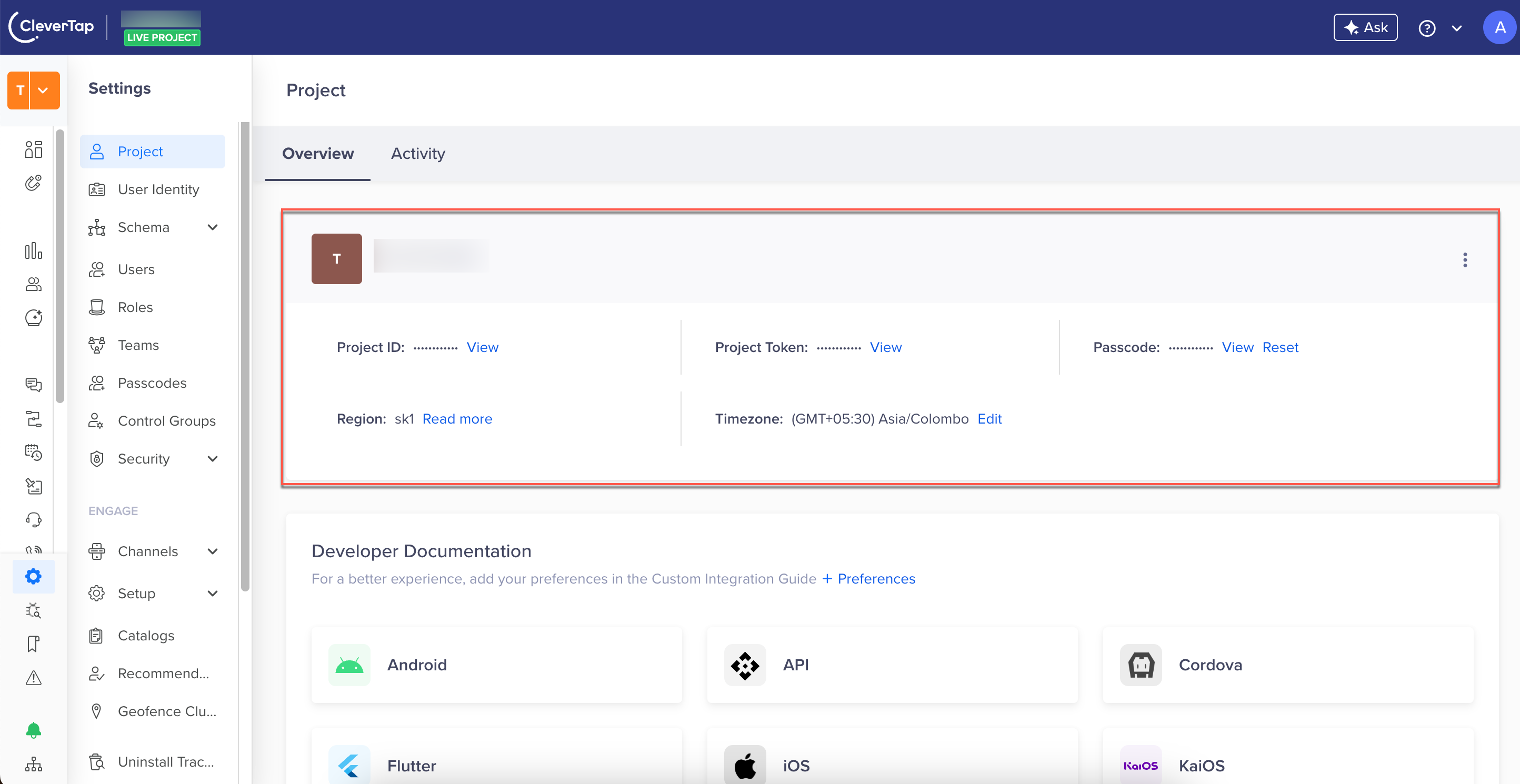Click the account avatar letter A
This screenshot has width=1520, height=784.
[1499, 27]
